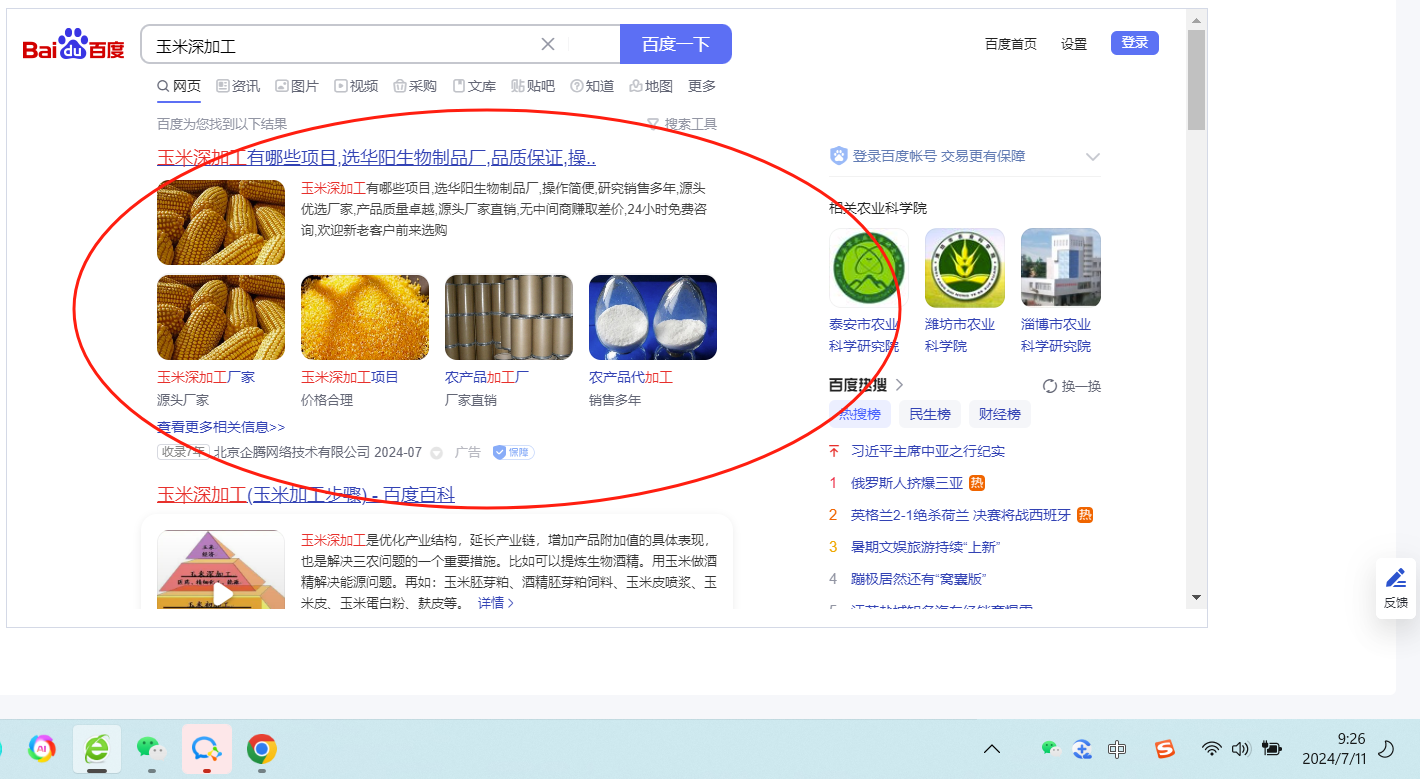Select the 网页 tab

[179, 86]
